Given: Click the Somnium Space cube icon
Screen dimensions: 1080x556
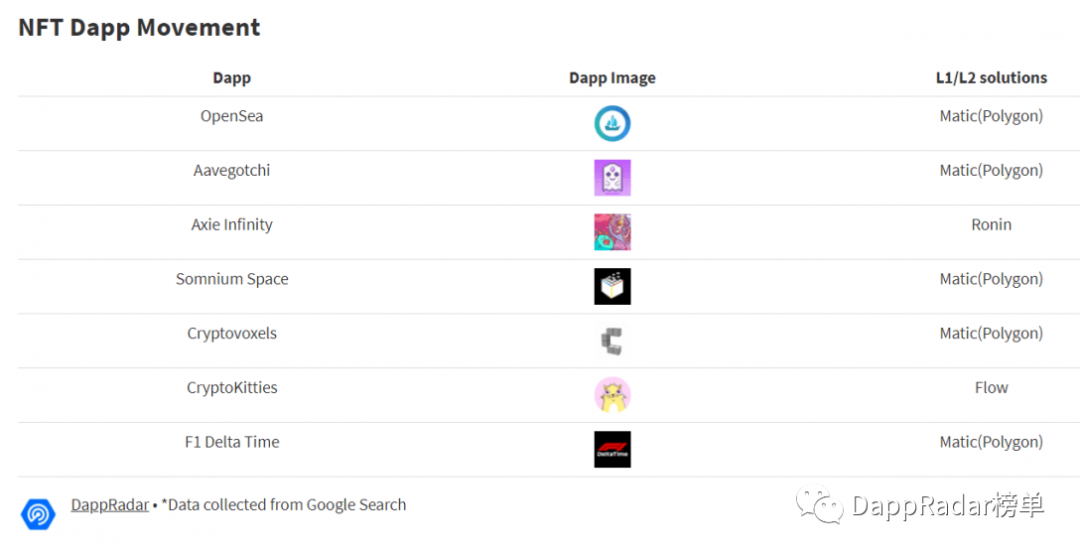Looking at the screenshot, I should click(x=612, y=287).
